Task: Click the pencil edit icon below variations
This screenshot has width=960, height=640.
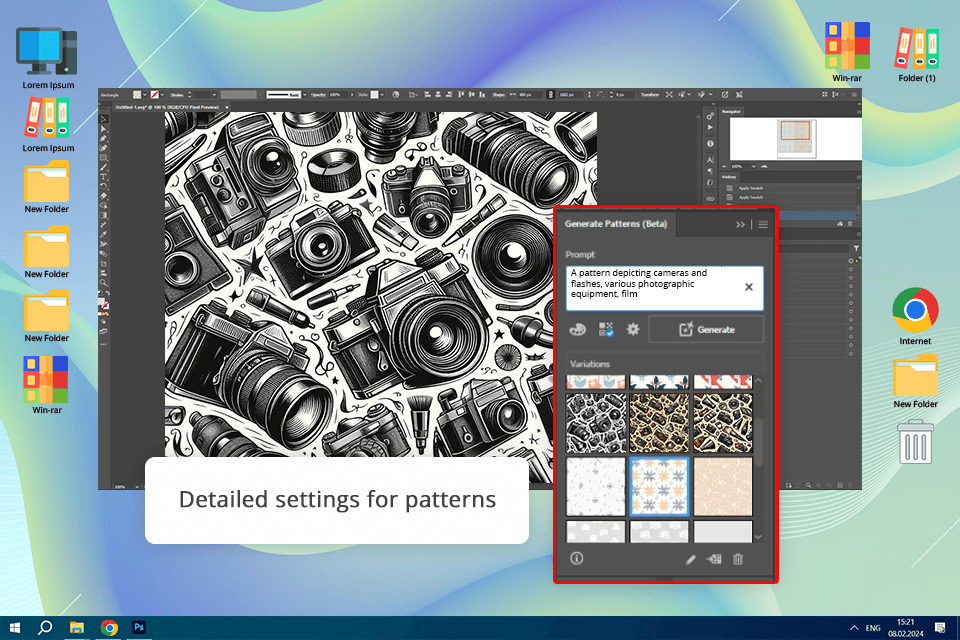Action: [691, 559]
